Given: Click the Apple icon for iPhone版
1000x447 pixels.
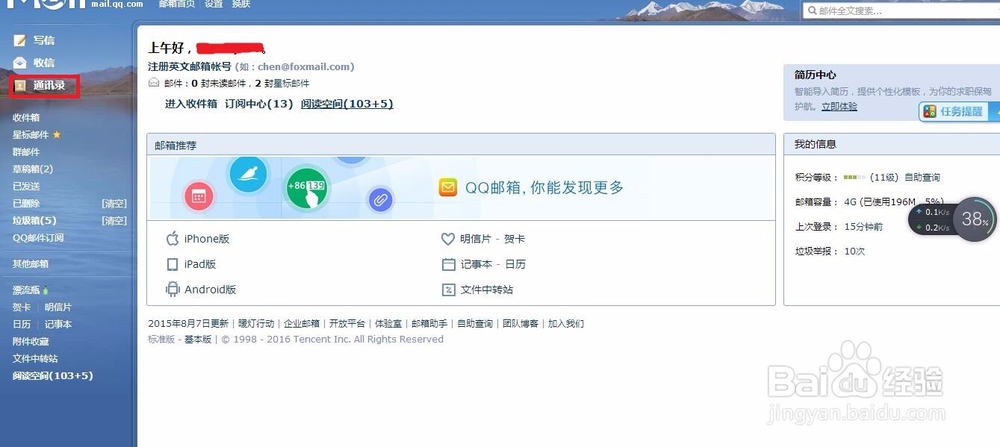Looking at the screenshot, I should [x=172, y=238].
